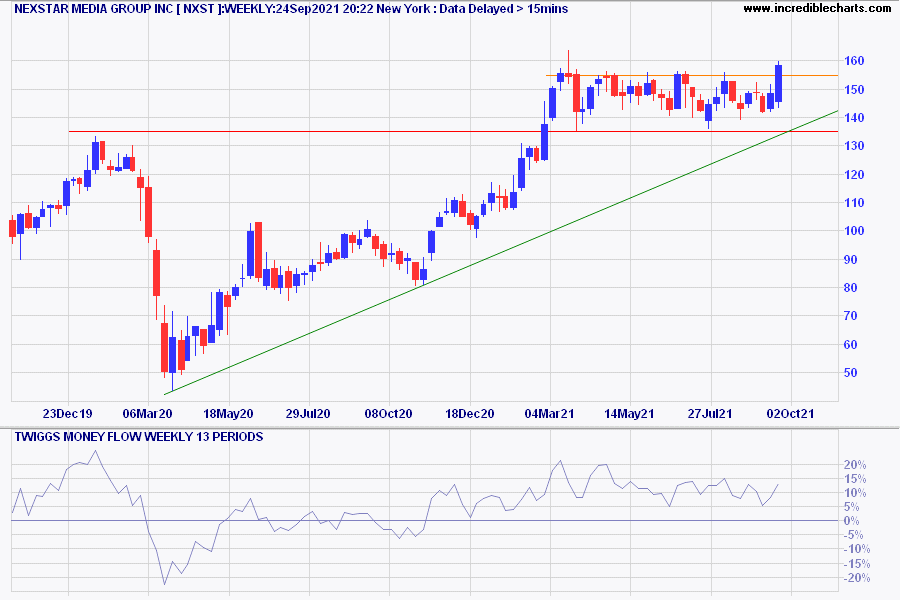
Task: Select the 20% money flow axis label
Action: [855, 465]
